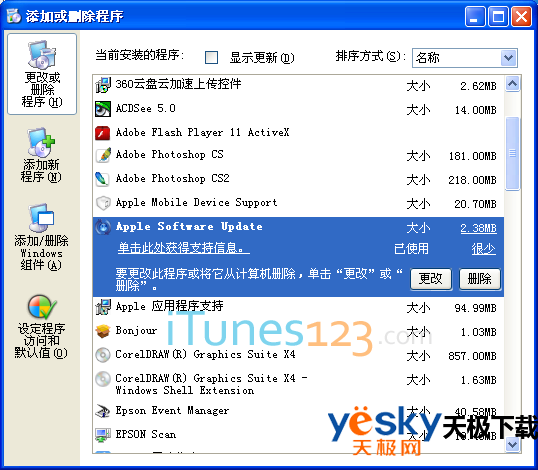Viewport: 538px width, 470px height.
Task: Click the ACDSee 5.0 eye icon
Action: pyautogui.click(x=103, y=109)
